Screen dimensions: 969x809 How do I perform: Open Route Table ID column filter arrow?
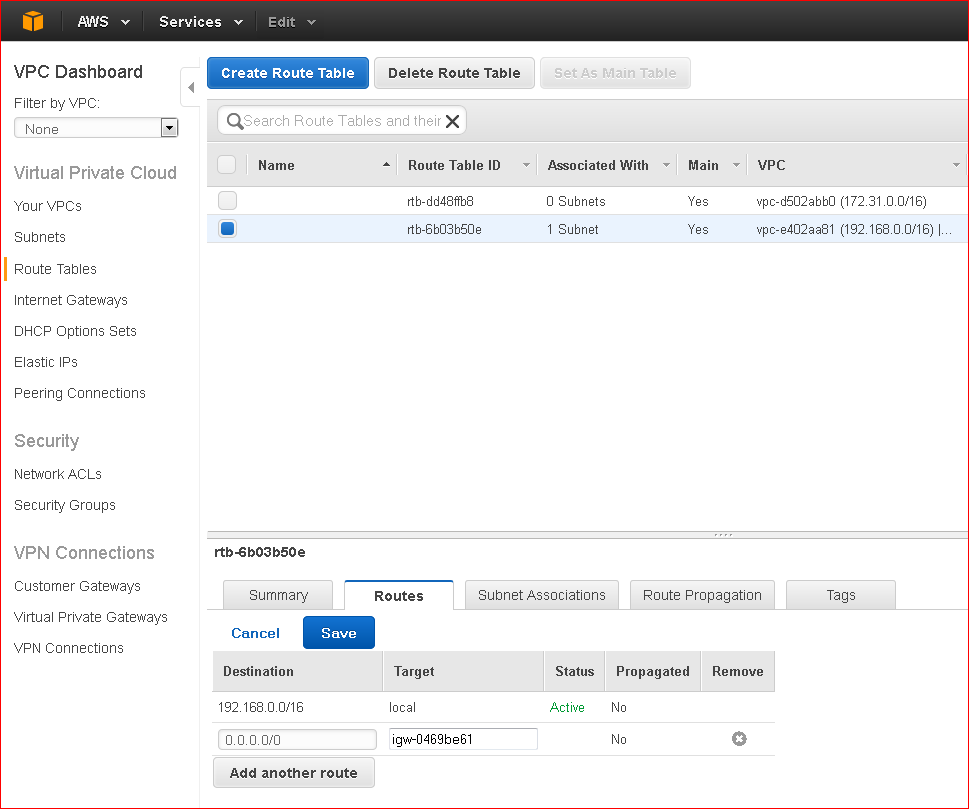[527, 165]
